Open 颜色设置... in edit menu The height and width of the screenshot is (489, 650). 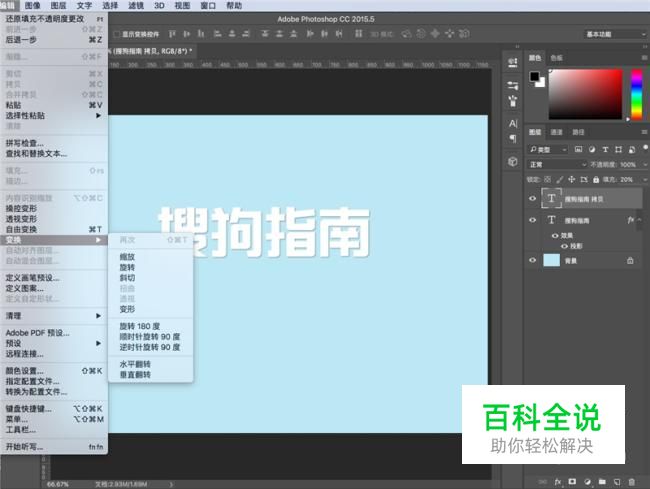[53, 371]
